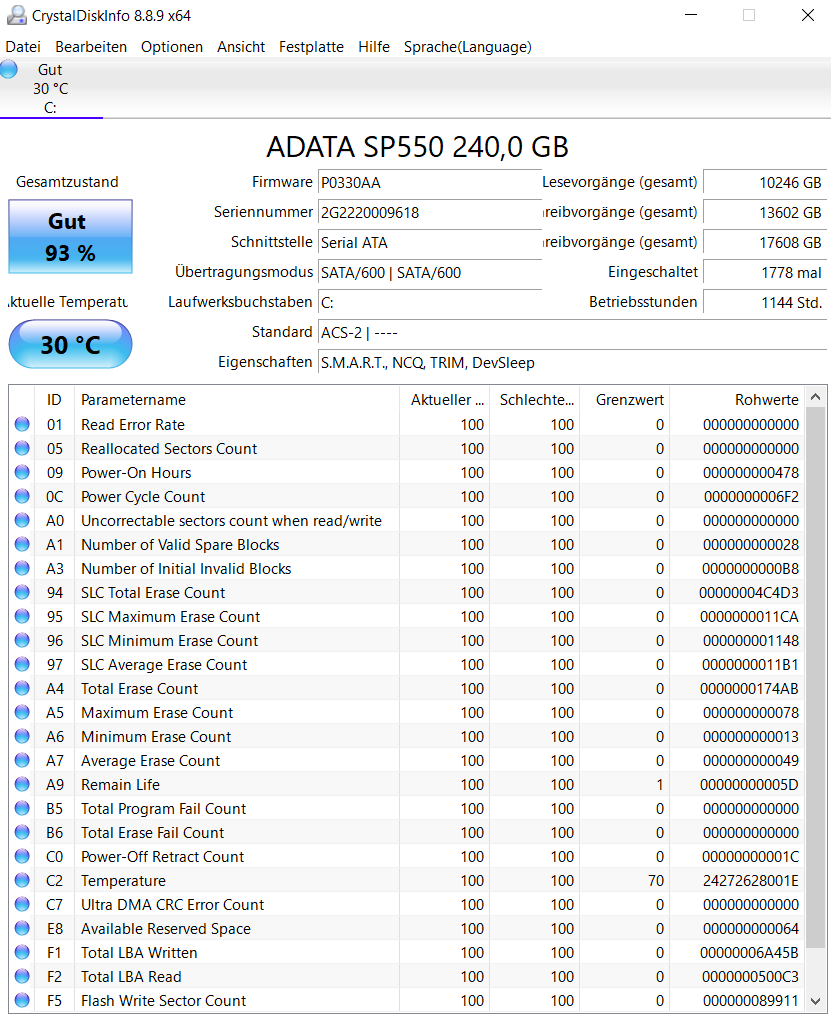Click the Laufwerksbuchstaben field C:

[x=430, y=302]
